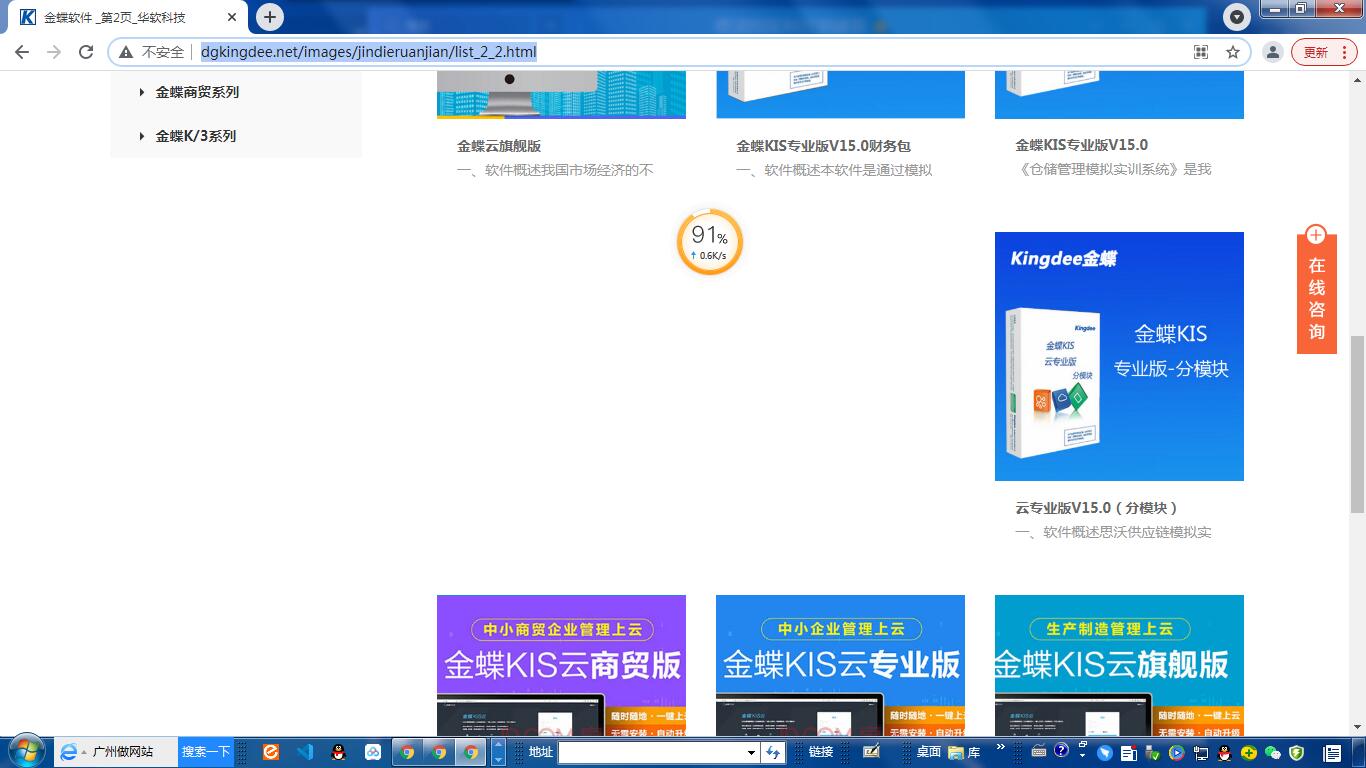Go back to the previous page
Viewport: 1366px width, 768px height.
tap(22, 52)
